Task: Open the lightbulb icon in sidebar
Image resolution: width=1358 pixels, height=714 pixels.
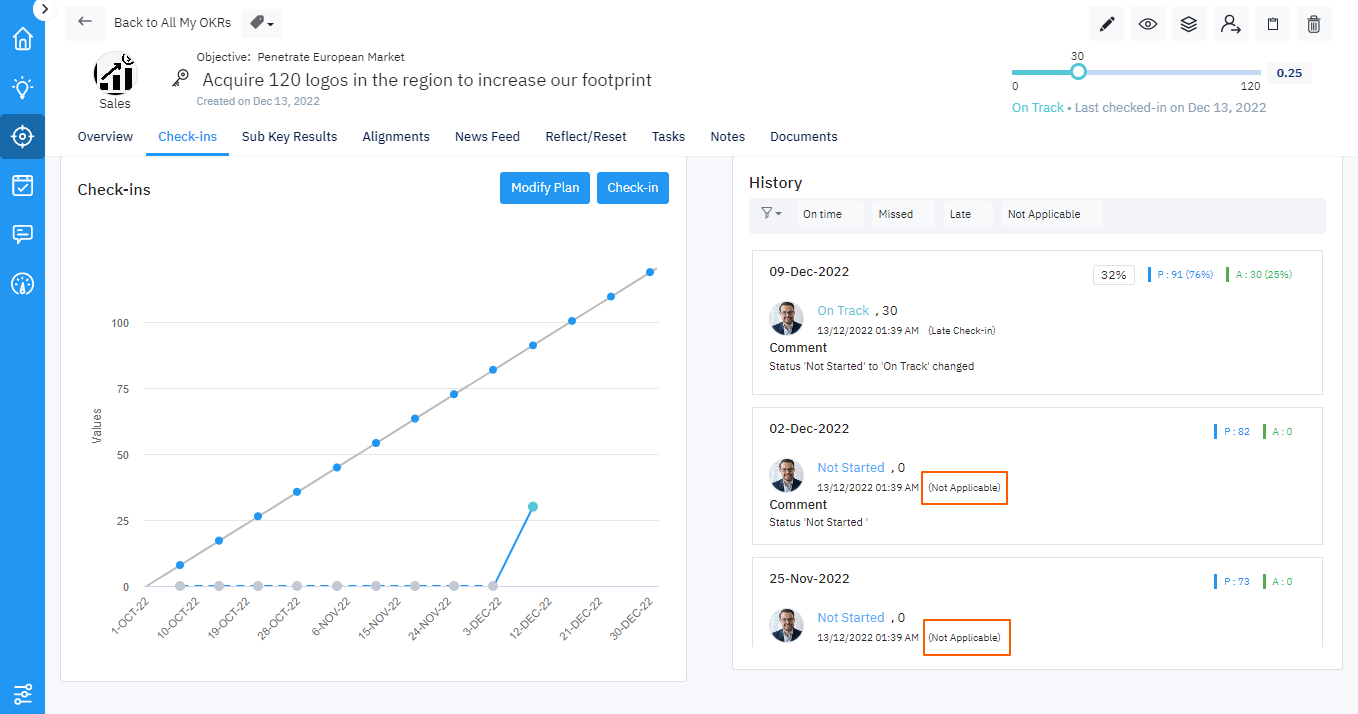Action: click(x=22, y=87)
